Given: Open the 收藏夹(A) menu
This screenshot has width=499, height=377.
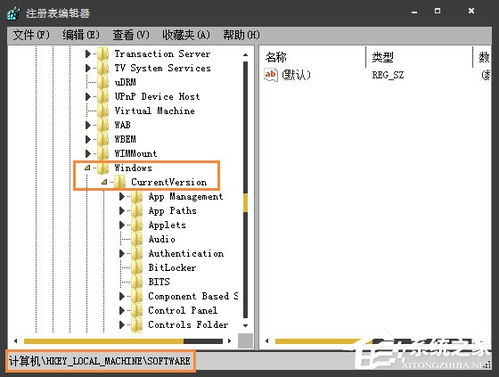Looking at the screenshot, I should click(x=186, y=35).
